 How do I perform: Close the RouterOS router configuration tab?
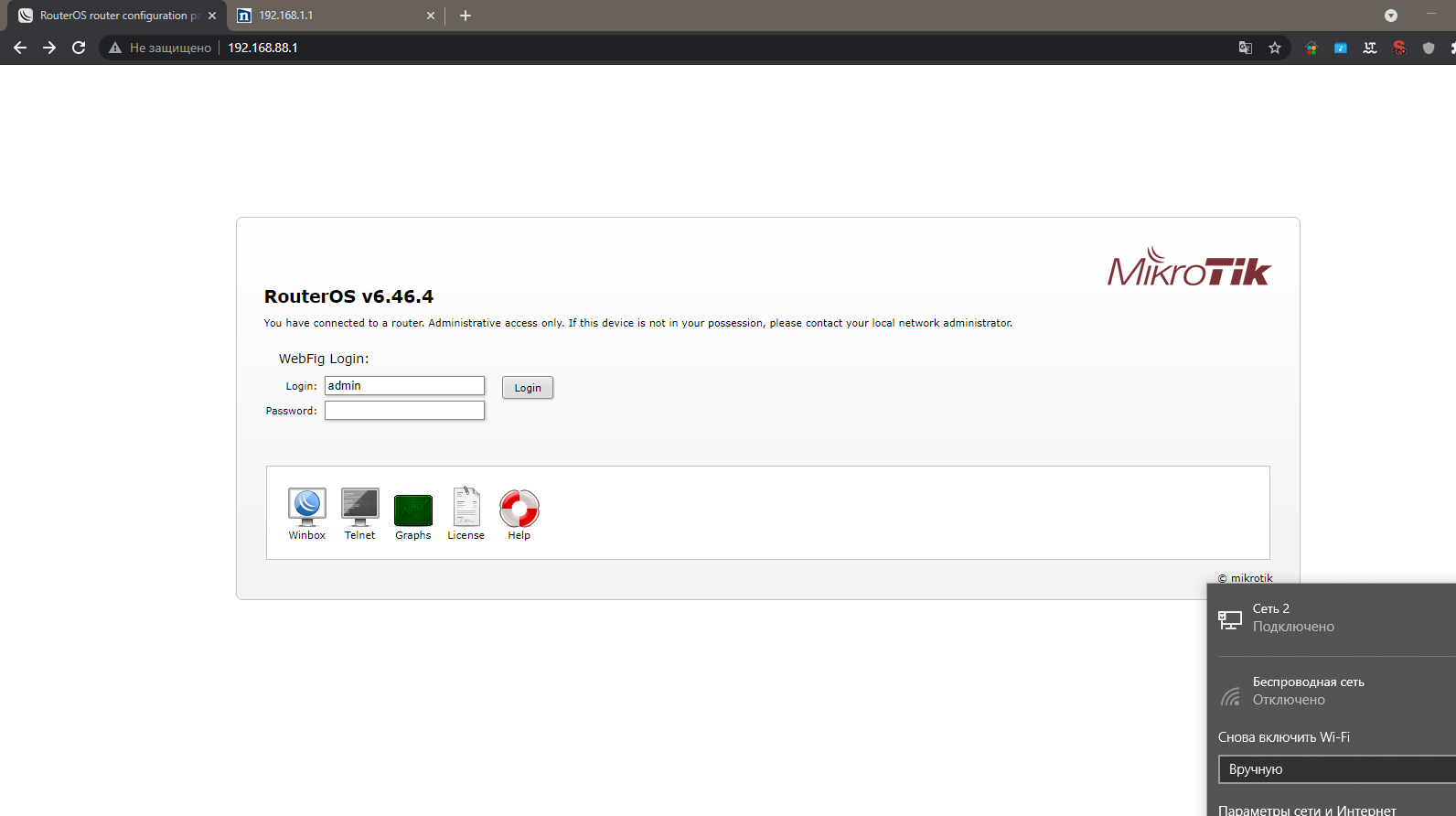212,16
